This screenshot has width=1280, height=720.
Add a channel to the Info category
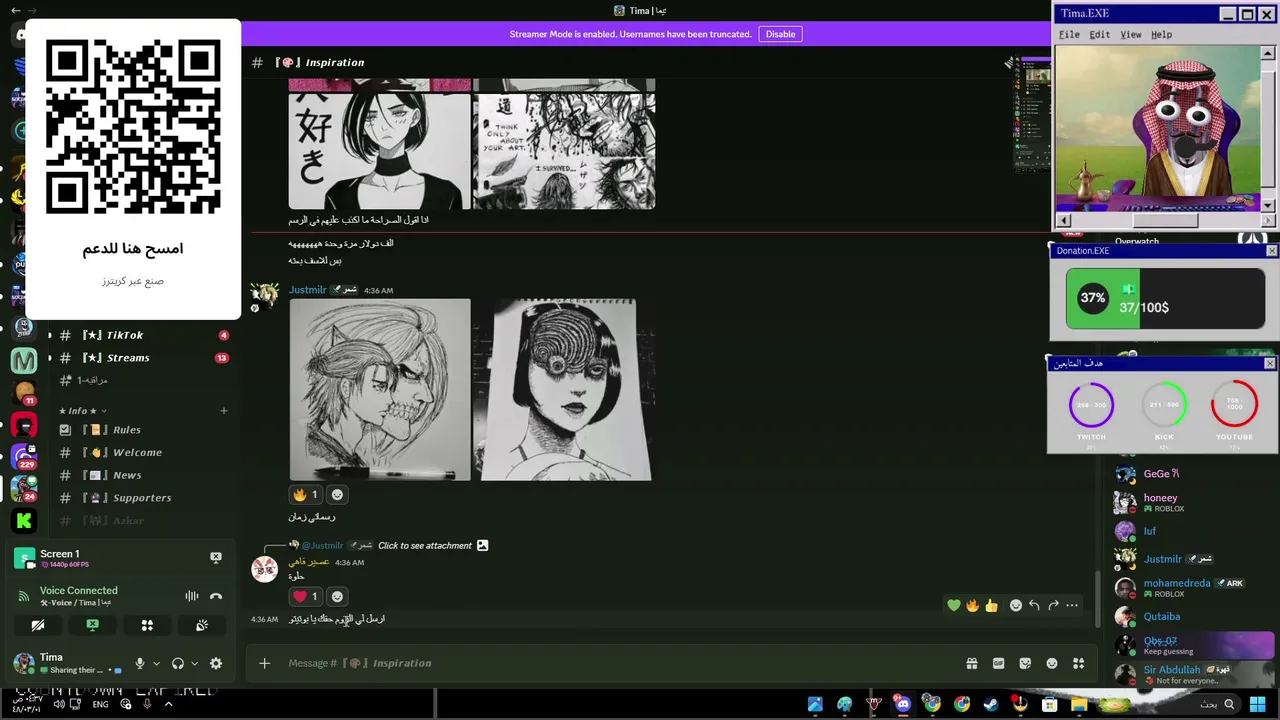click(x=224, y=410)
